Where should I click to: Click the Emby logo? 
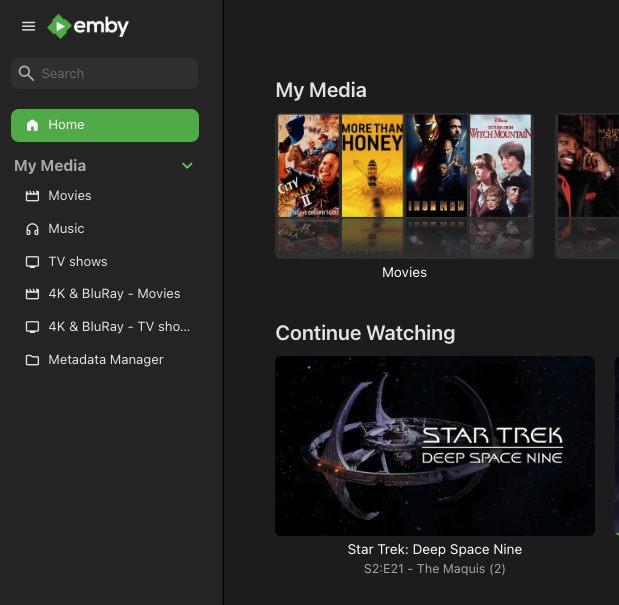(88, 26)
